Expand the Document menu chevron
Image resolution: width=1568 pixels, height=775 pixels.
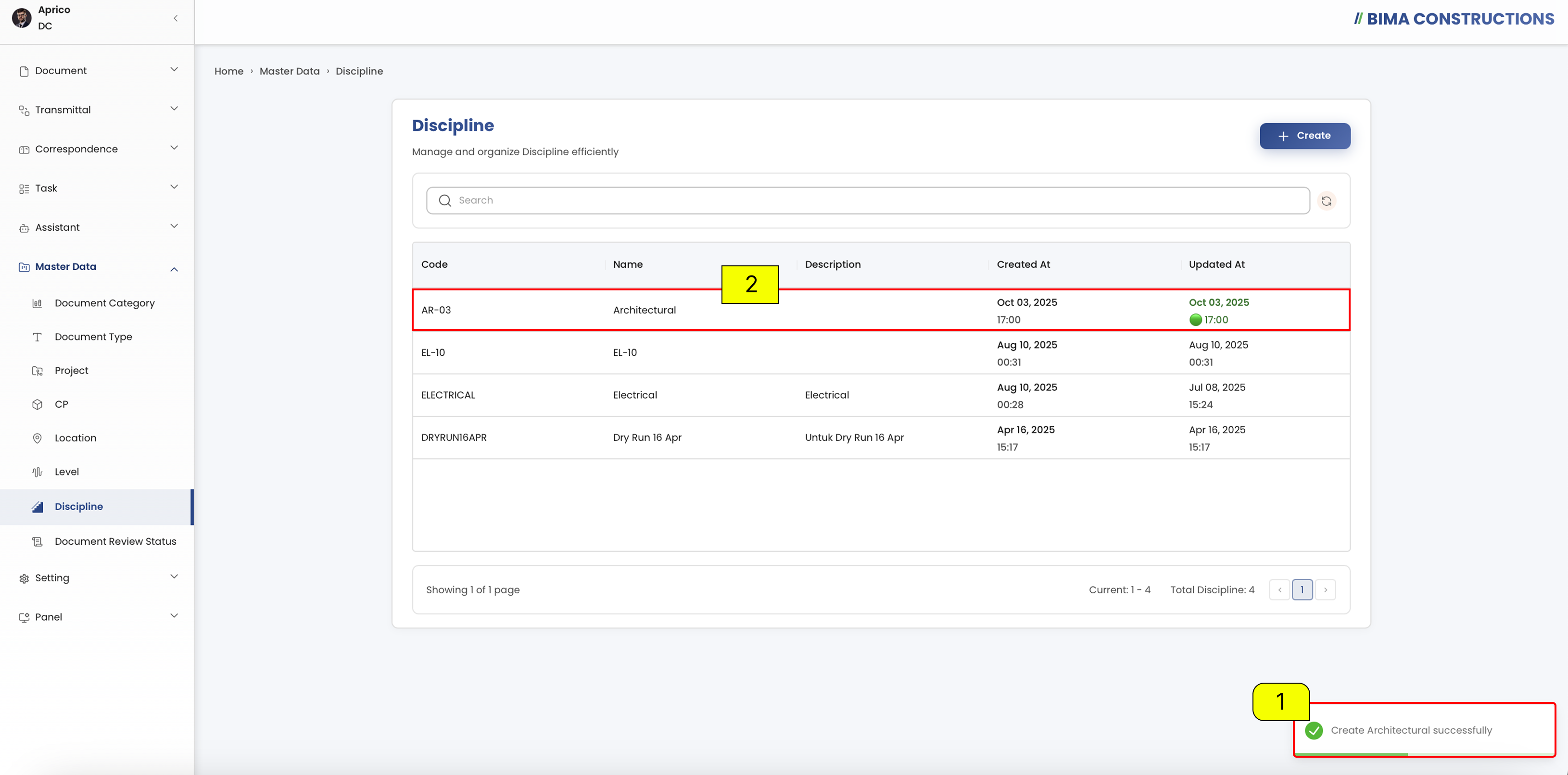(x=174, y=69)
